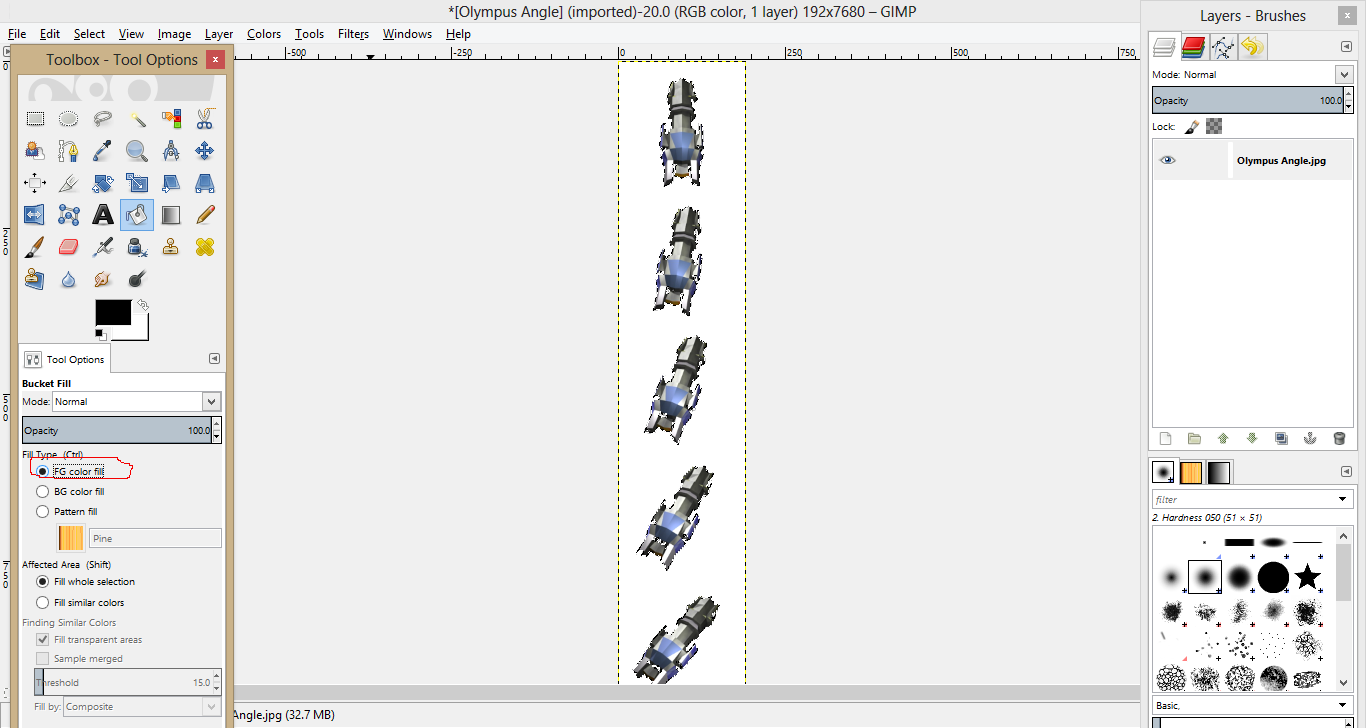Screen dimensions: 1366x728
Task: Toggle Lock pixels brush icon
Action: pyautogui.click(x=1192, y=127)
